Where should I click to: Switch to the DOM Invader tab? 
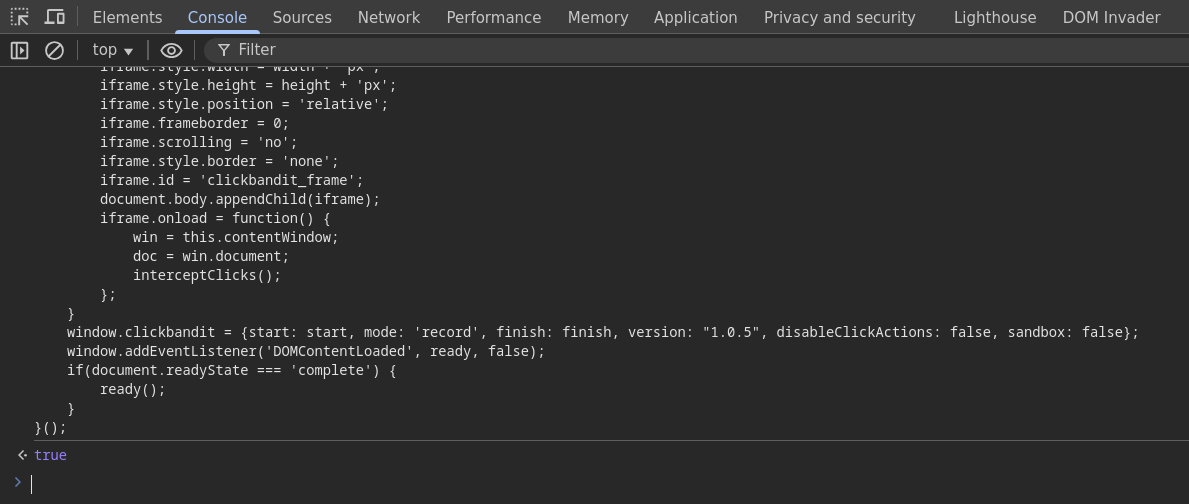1111,18
